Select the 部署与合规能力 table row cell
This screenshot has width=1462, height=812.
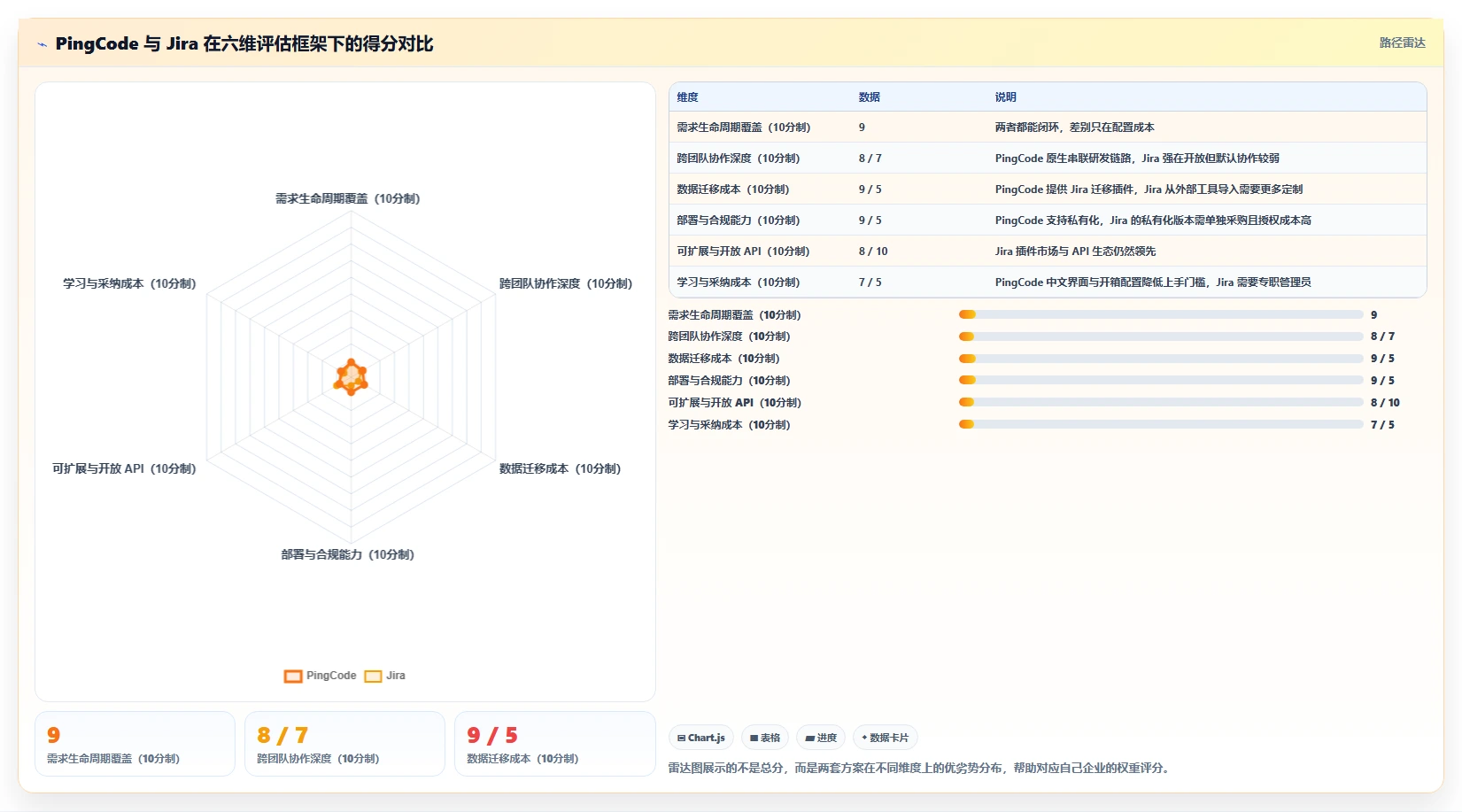[x=739, y=220]
